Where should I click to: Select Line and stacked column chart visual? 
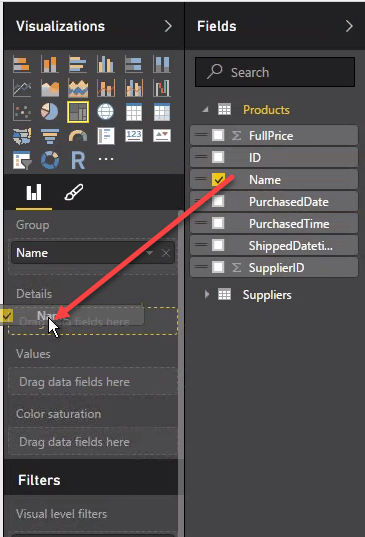(106, 88)
